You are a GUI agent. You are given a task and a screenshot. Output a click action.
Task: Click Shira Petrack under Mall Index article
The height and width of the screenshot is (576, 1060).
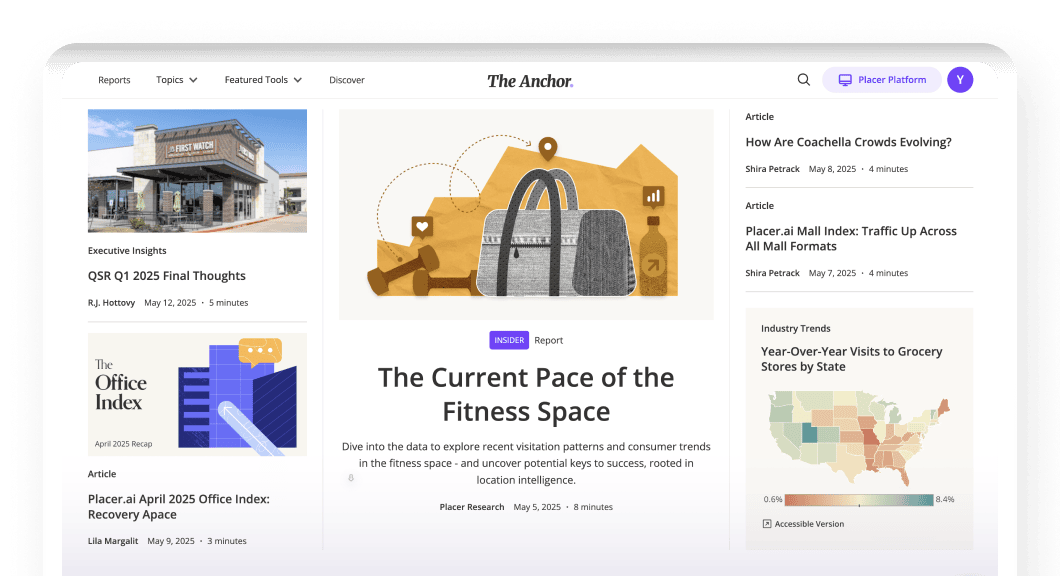pos(772,273)
